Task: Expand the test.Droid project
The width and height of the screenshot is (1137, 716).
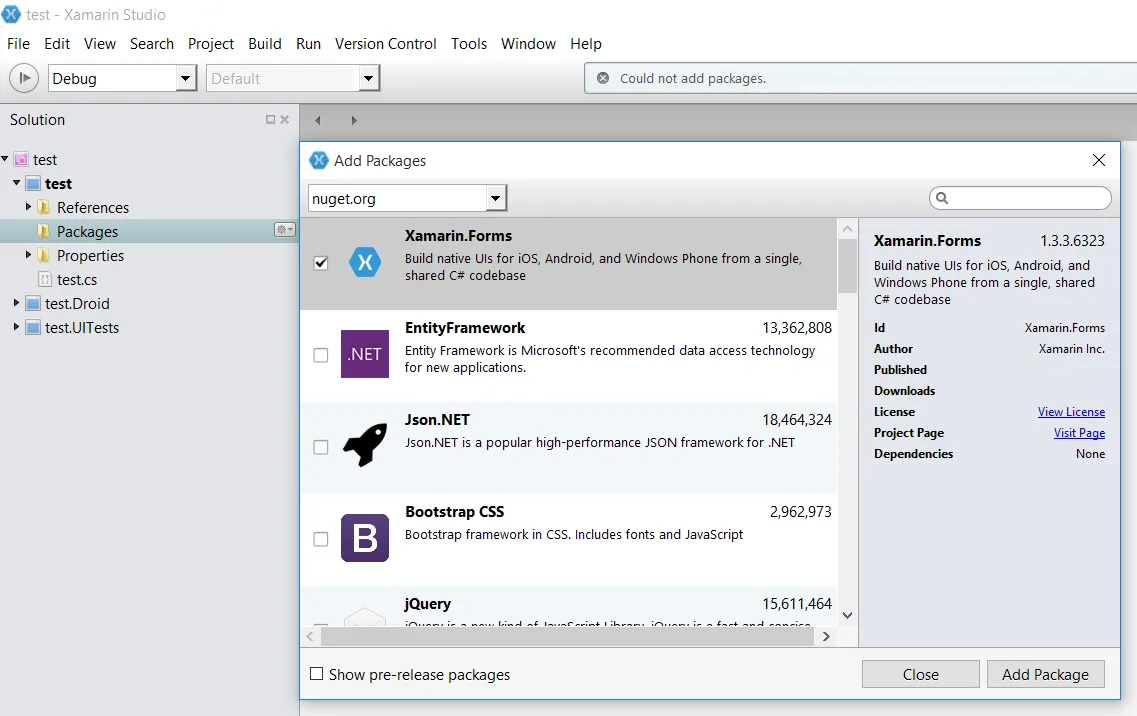Action: coord(16,303)
